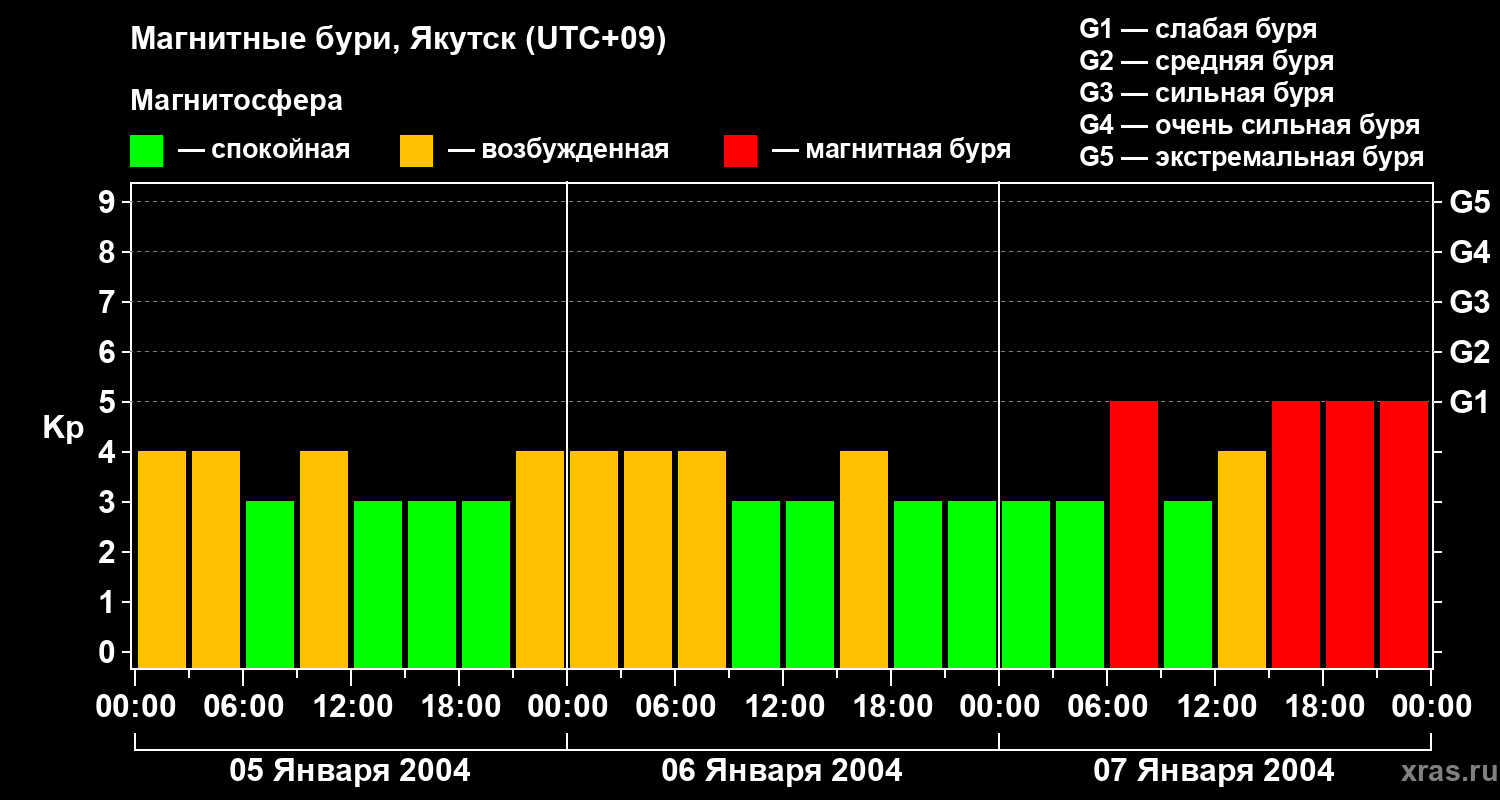
Task: Click 'G5 — экстремальная буря' legend line
Action: click(1252, 157)
